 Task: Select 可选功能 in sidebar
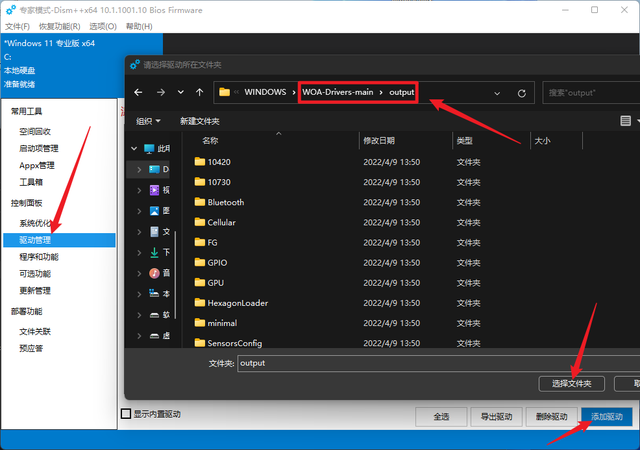(35, 274)
